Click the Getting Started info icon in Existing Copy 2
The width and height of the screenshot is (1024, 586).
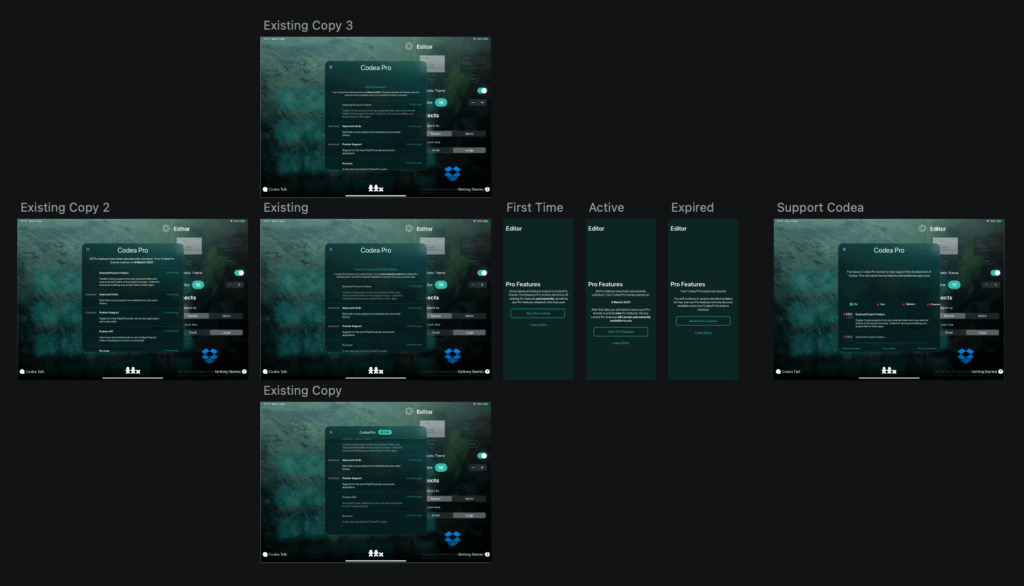244,372
